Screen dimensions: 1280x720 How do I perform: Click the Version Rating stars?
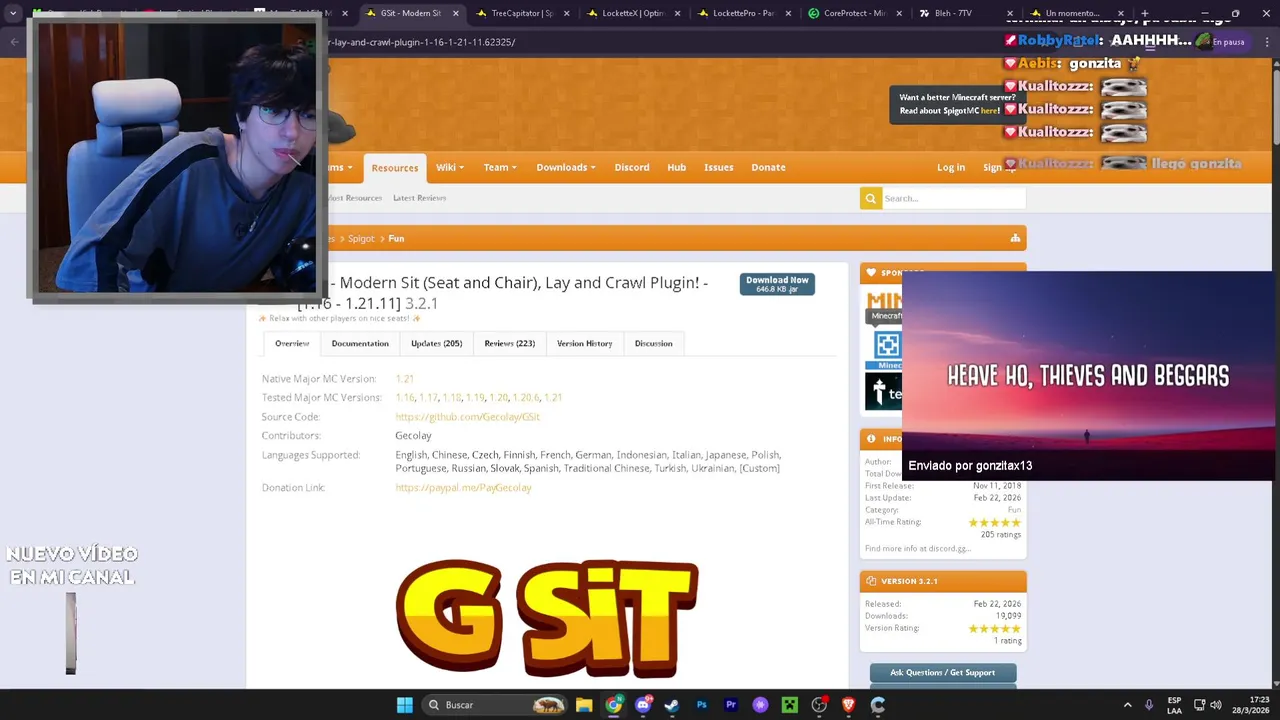(994, 629)
